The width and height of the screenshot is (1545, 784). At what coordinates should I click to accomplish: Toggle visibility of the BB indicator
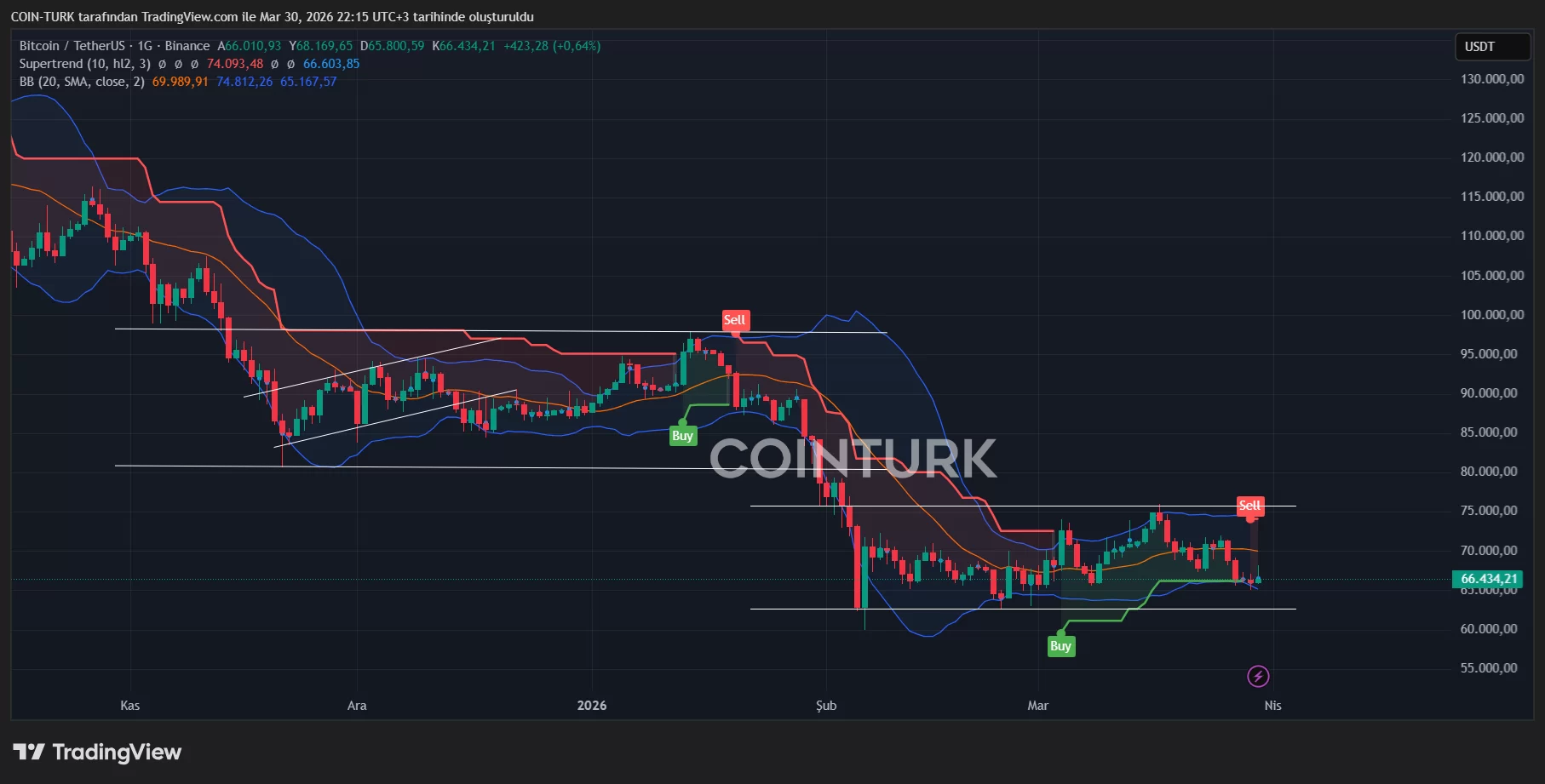click(81, 82)
